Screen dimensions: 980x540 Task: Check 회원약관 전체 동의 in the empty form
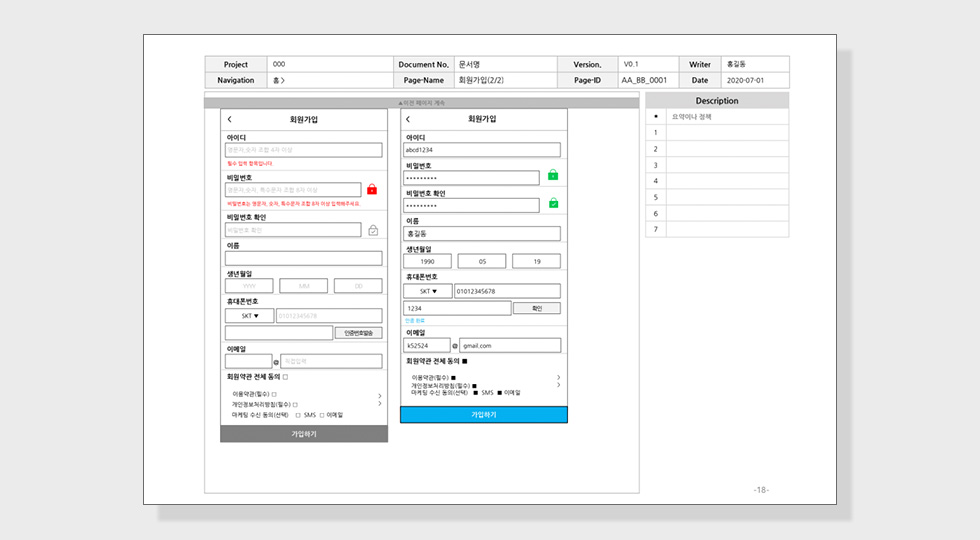click(286, 377)
